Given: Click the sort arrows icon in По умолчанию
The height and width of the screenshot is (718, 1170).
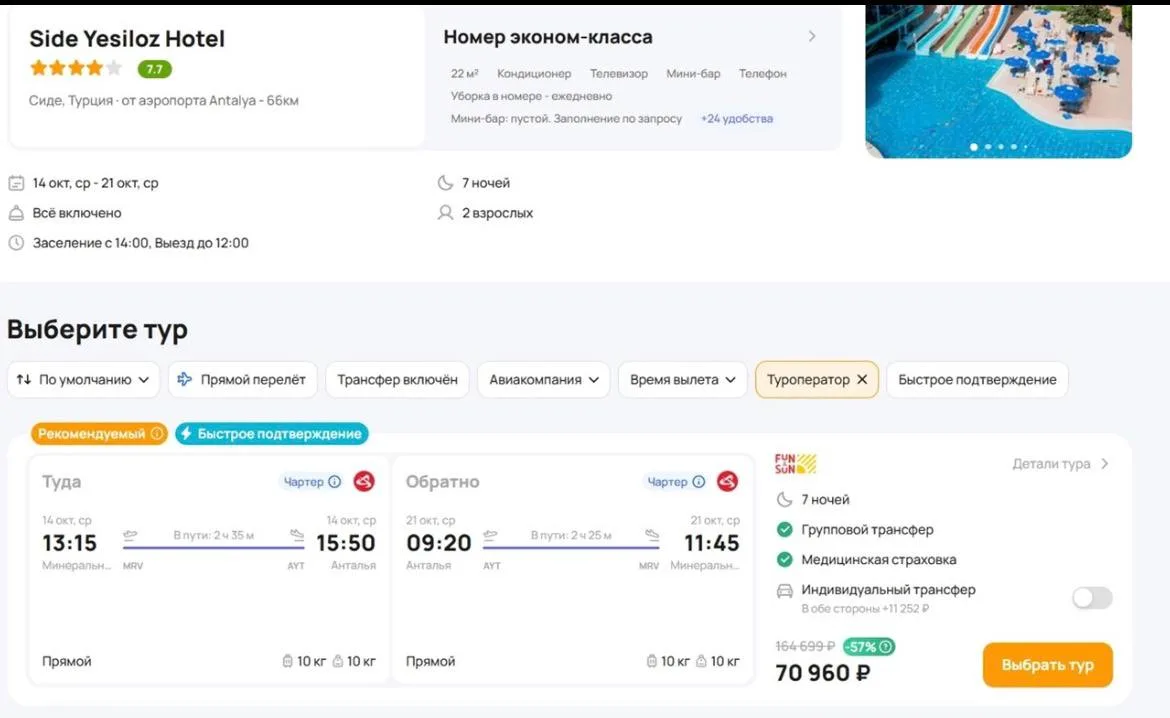Looking at the screenshot, I should pyautogui.click(x=24, y=379).
